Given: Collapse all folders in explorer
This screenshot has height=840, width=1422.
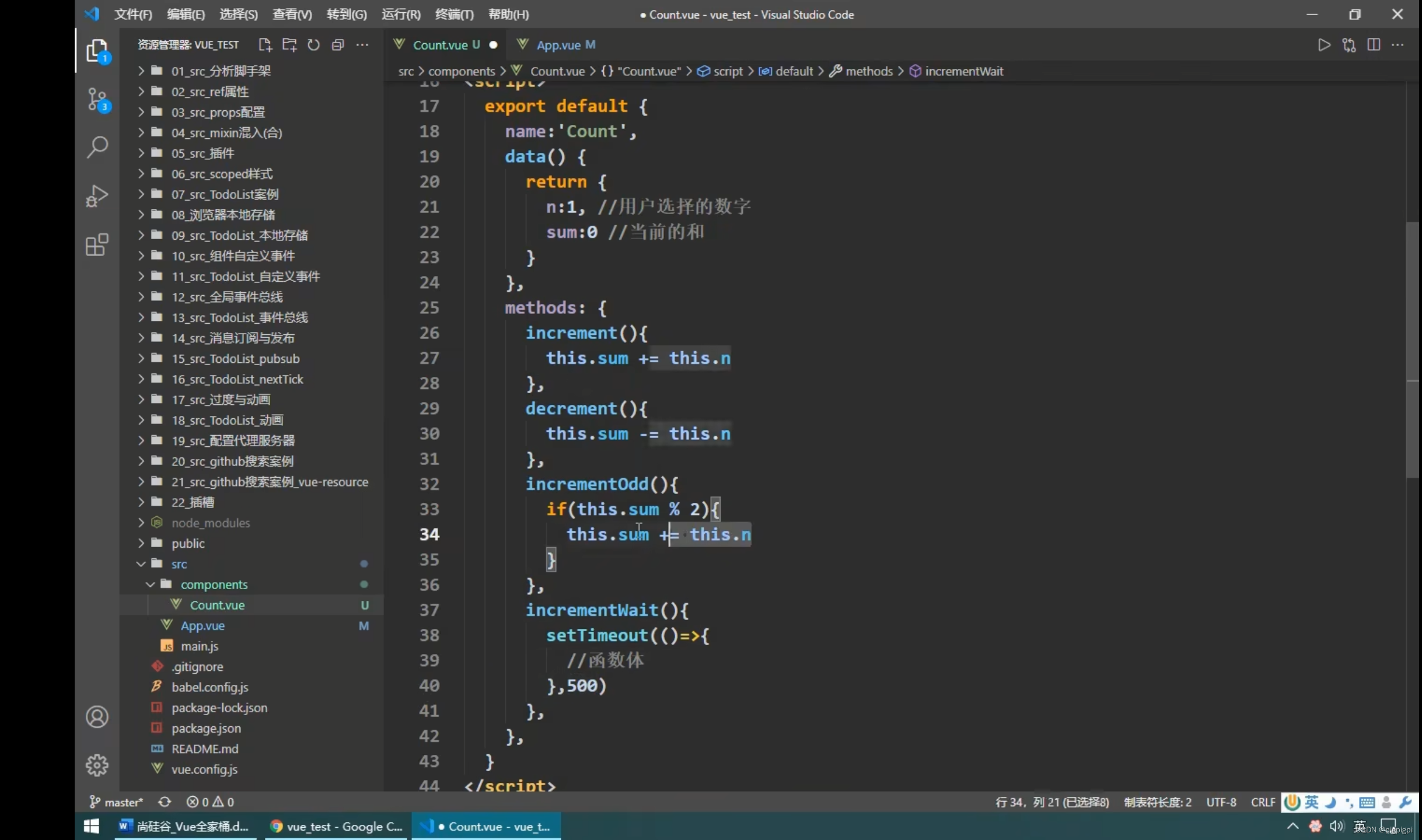Looking at the screenshot, I should (338, 45).
